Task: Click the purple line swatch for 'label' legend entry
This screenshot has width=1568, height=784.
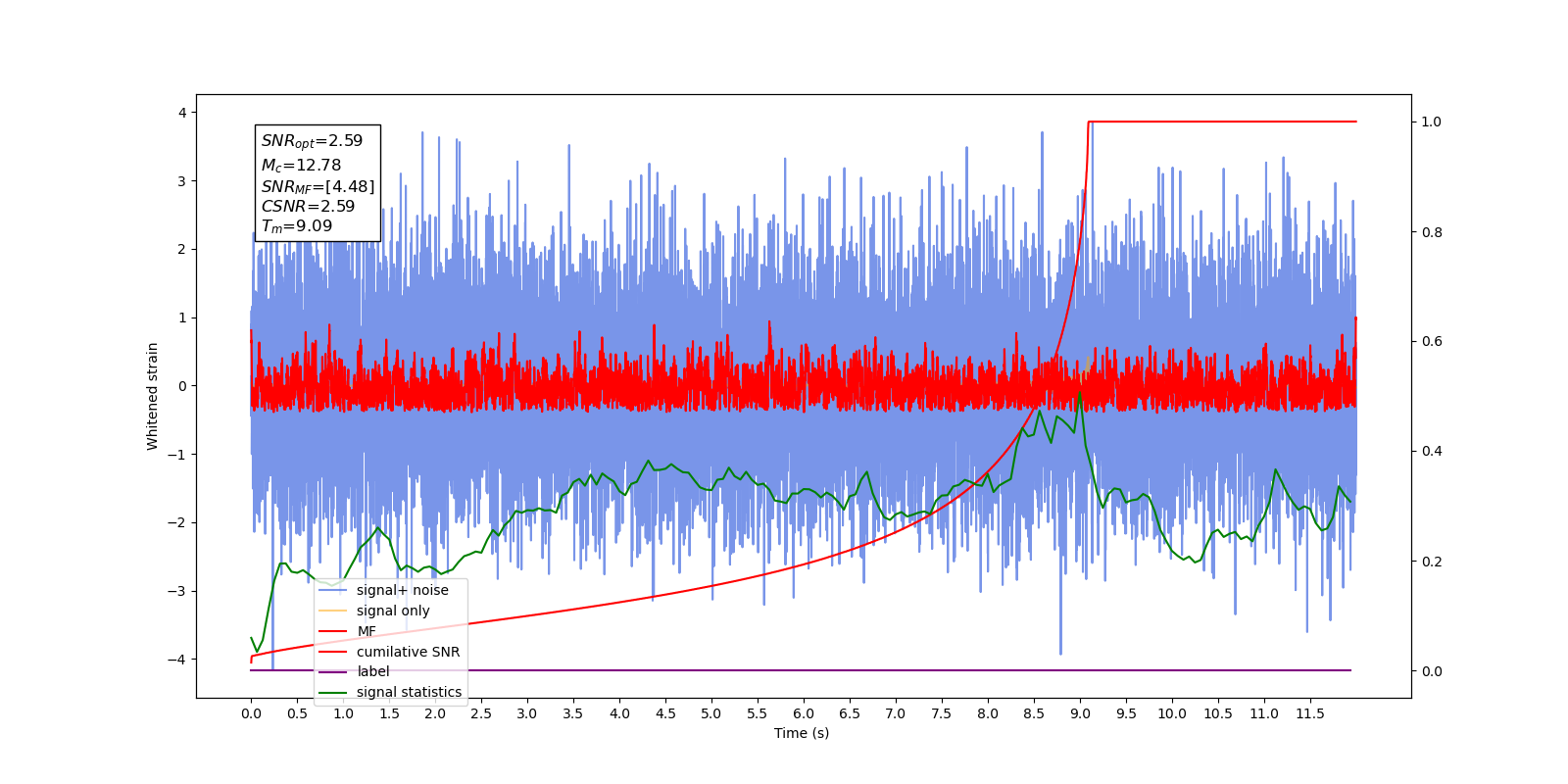Action: [x=333, y=671]
